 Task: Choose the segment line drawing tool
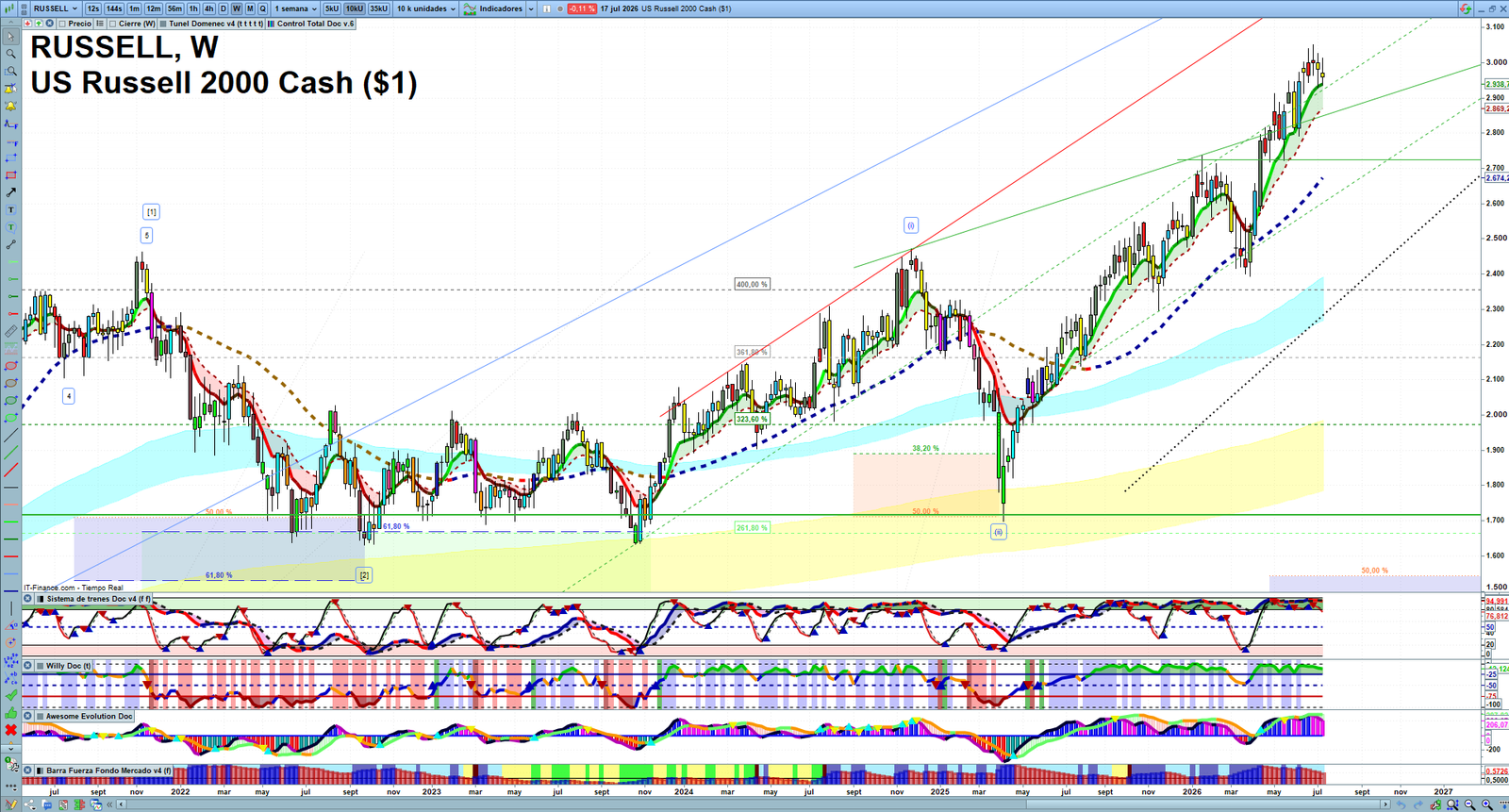(x=10, y=244)
